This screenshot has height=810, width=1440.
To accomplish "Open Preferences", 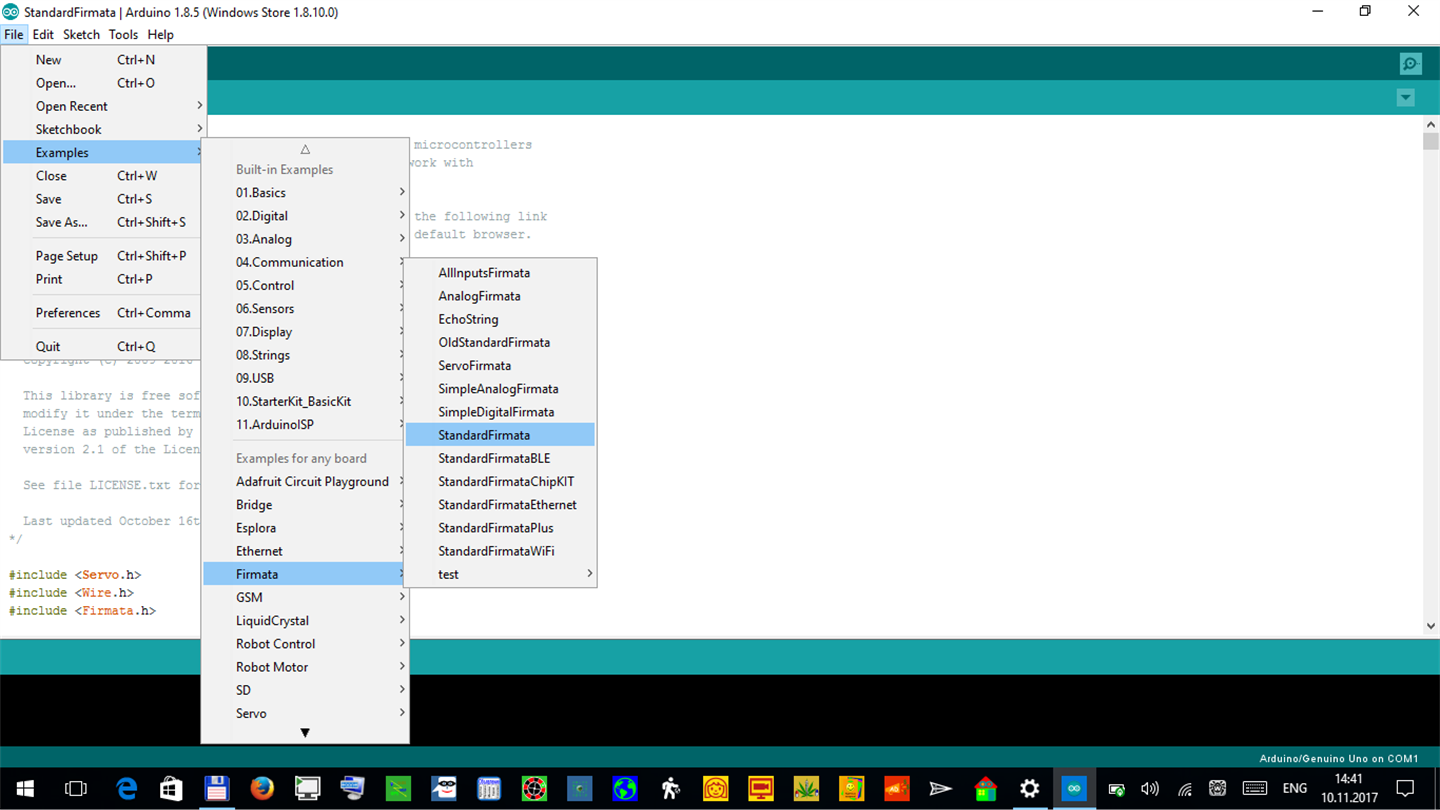I will (104, 313).
